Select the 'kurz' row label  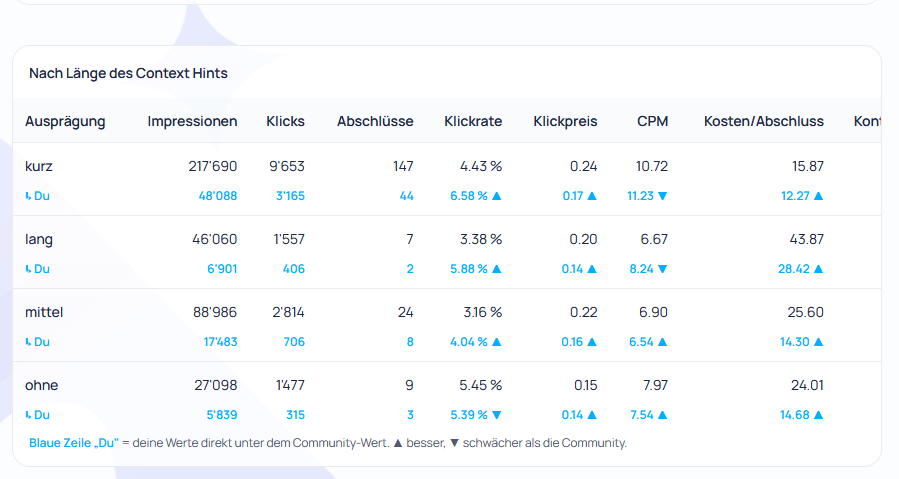(x=39, y=166)
